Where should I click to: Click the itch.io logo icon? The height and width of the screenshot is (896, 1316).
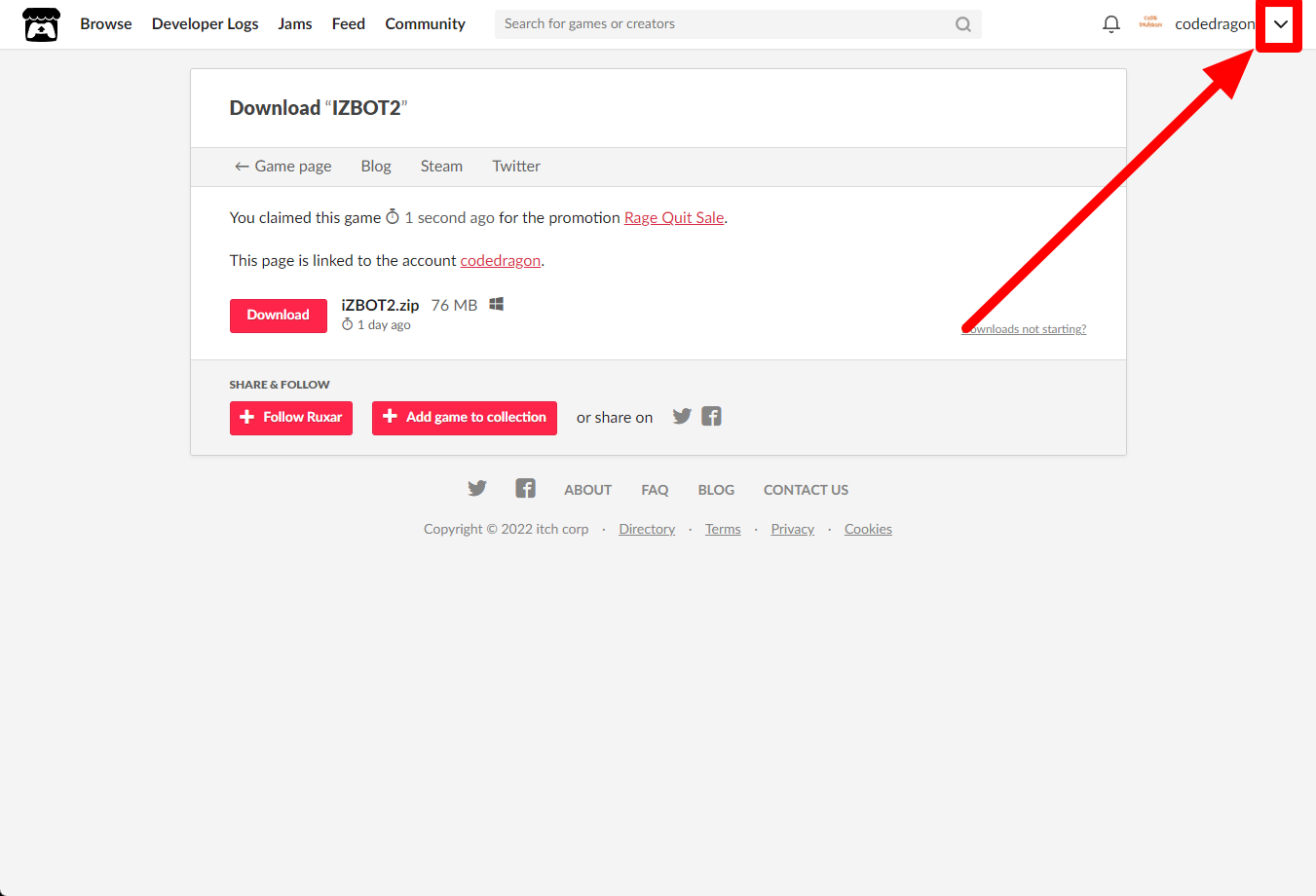[x=41, y=24]
